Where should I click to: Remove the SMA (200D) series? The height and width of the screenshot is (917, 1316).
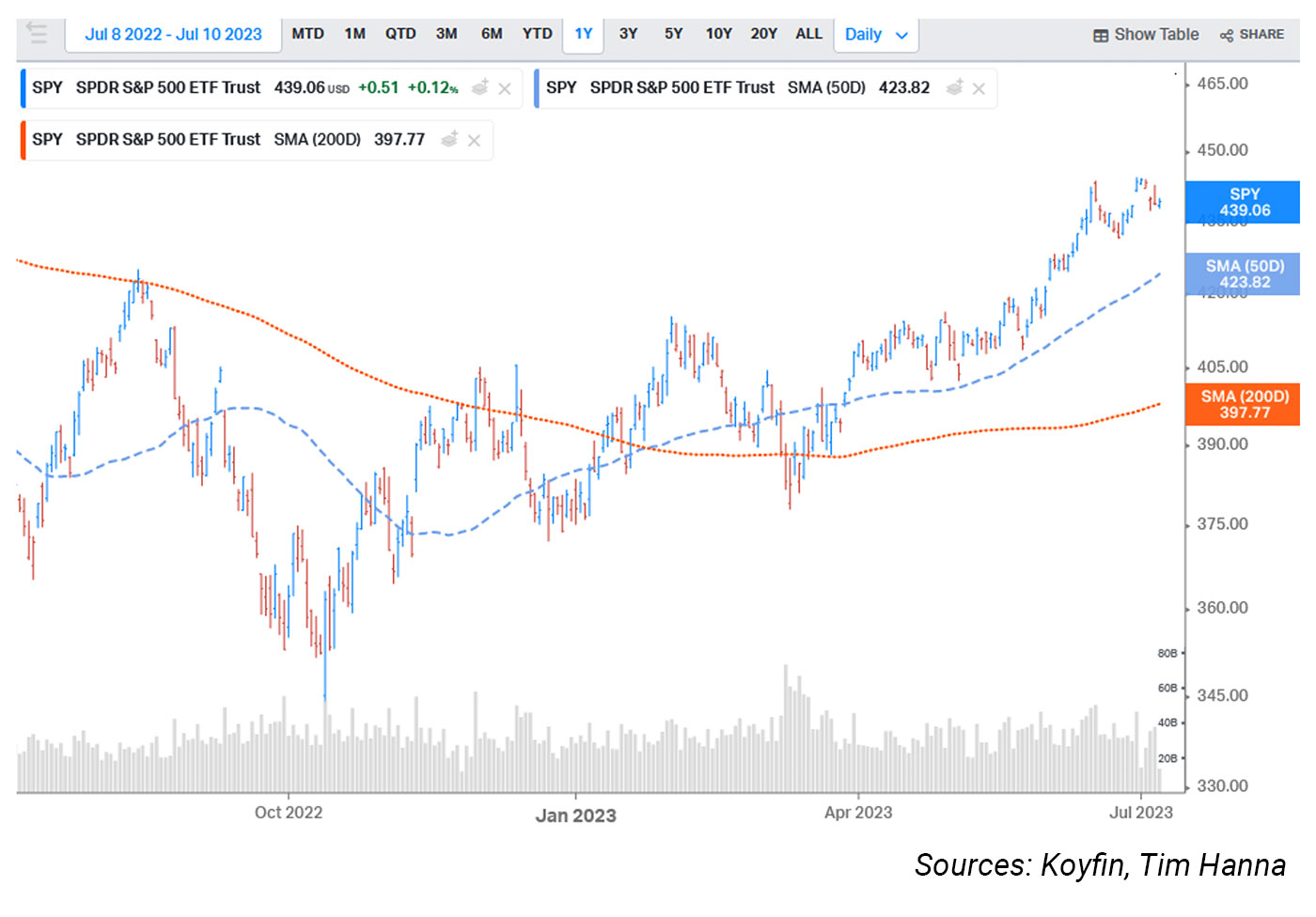point(474,141)
